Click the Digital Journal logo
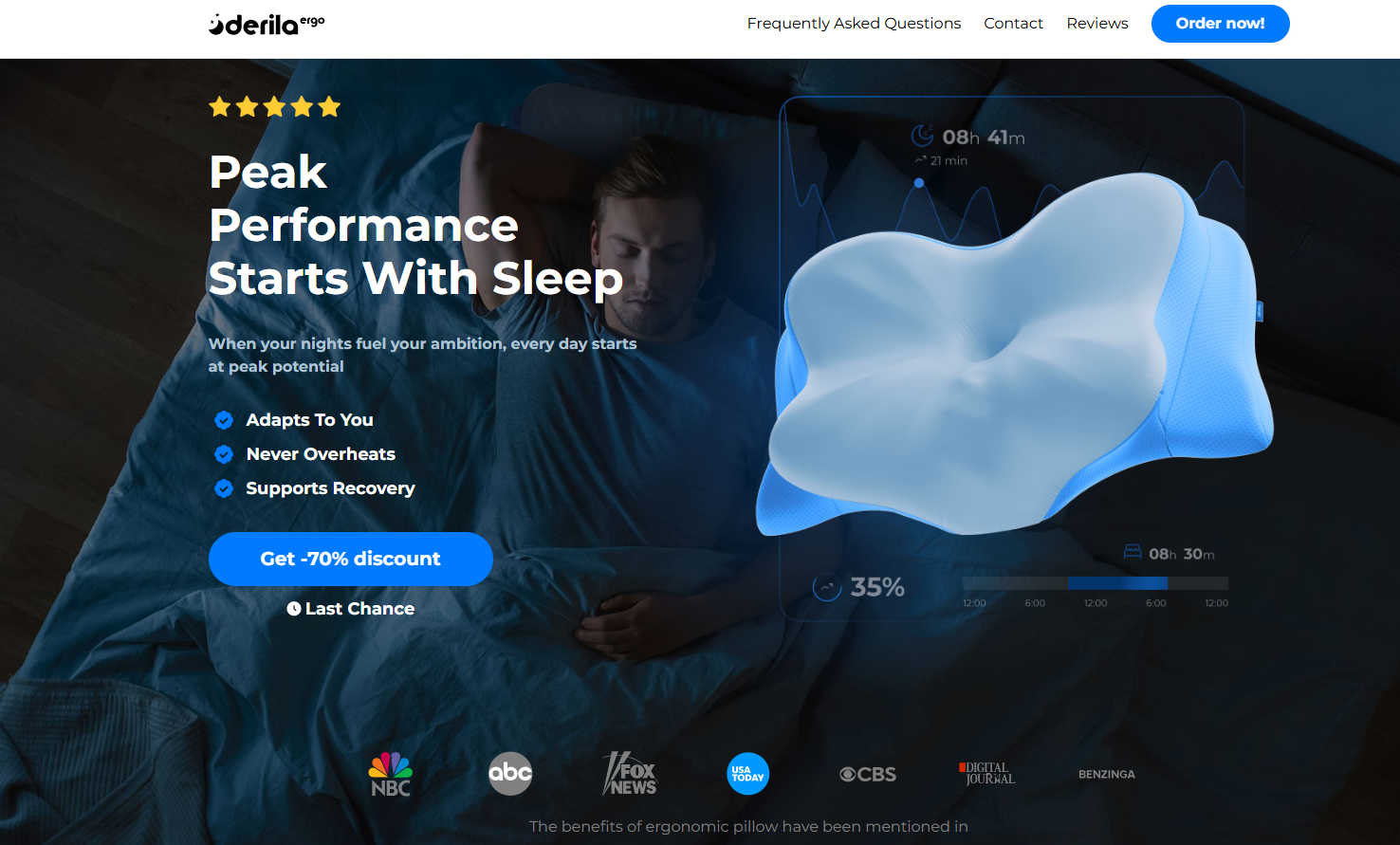The width and height of the screenshot is (1400, 845). click(986, 774)
